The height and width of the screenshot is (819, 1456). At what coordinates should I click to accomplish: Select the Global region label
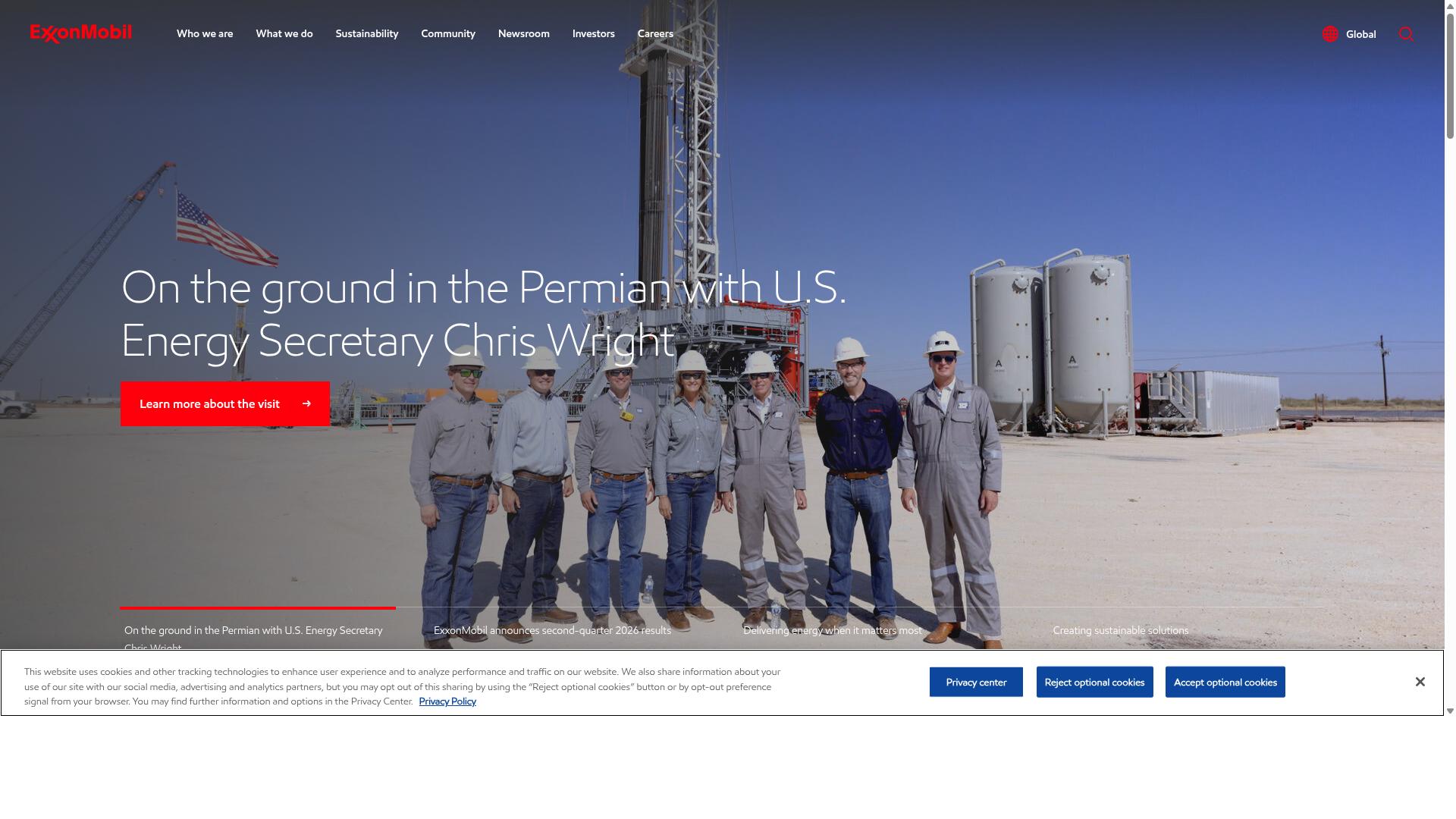coord(1360,34)
